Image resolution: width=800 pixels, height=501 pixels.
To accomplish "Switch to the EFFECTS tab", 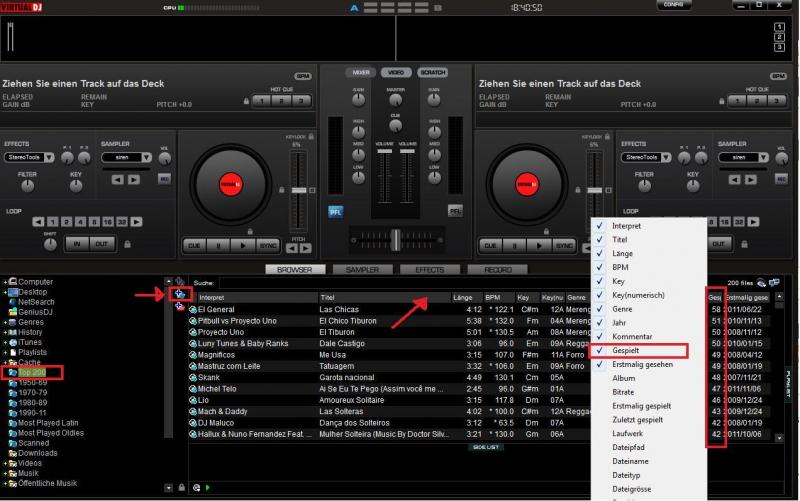I will pos(429,270).
